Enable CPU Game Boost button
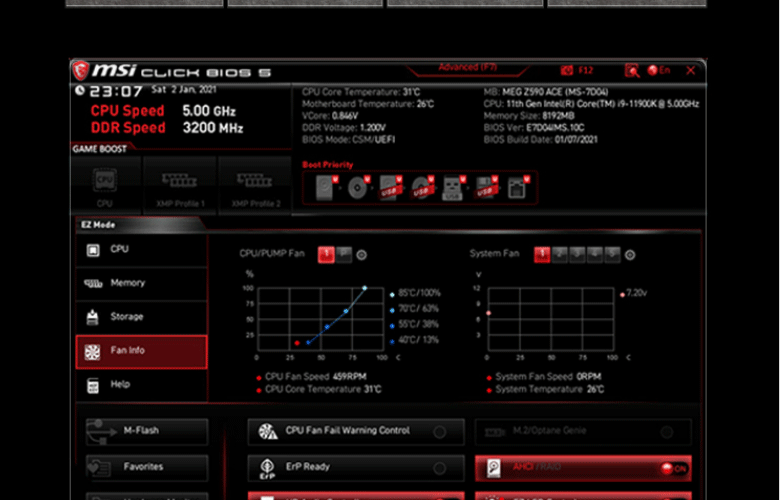 (x=105, y=186)
